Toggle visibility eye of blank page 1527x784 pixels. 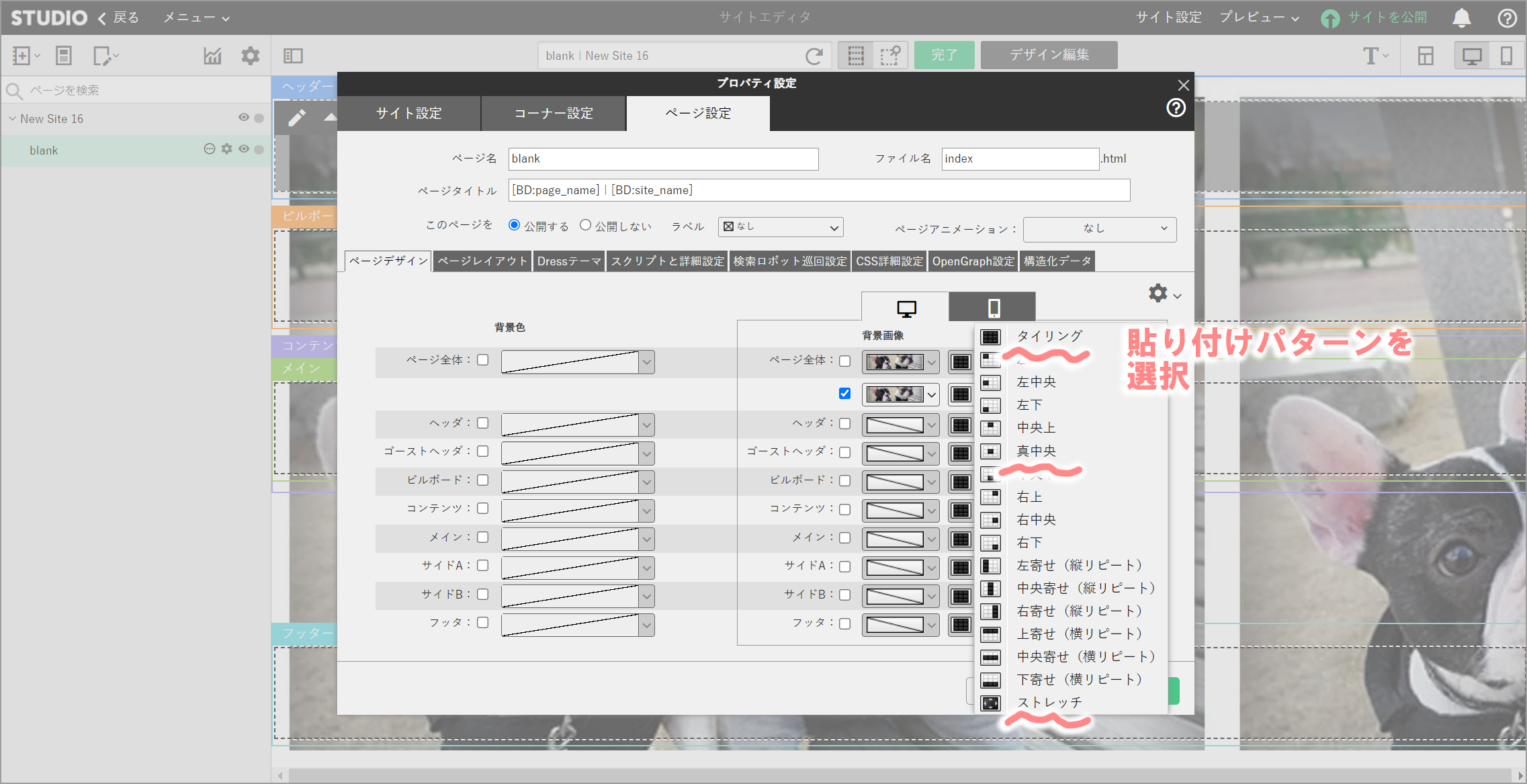click(244, 149)
